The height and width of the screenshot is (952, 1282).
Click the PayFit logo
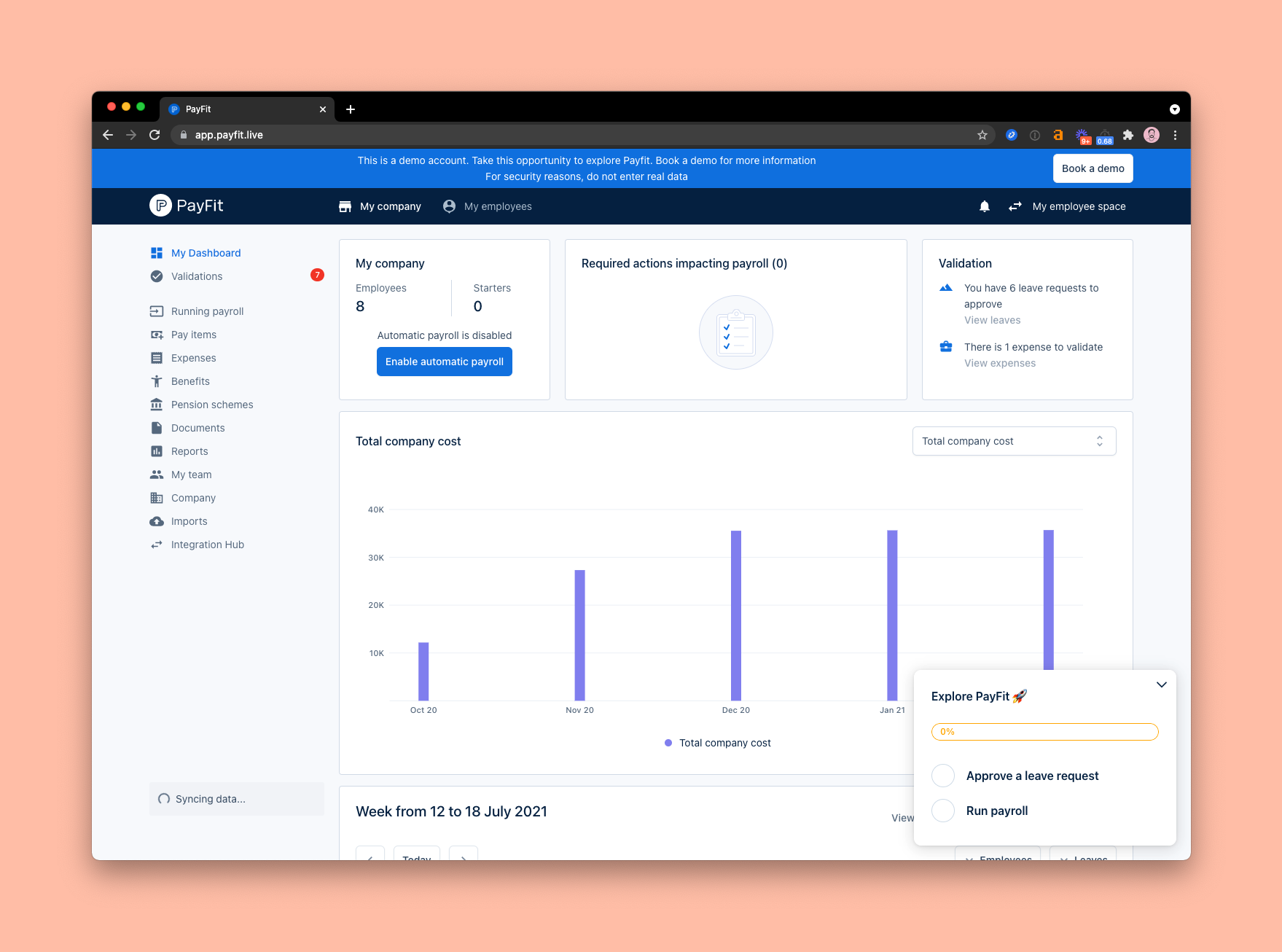click(187, 206)
